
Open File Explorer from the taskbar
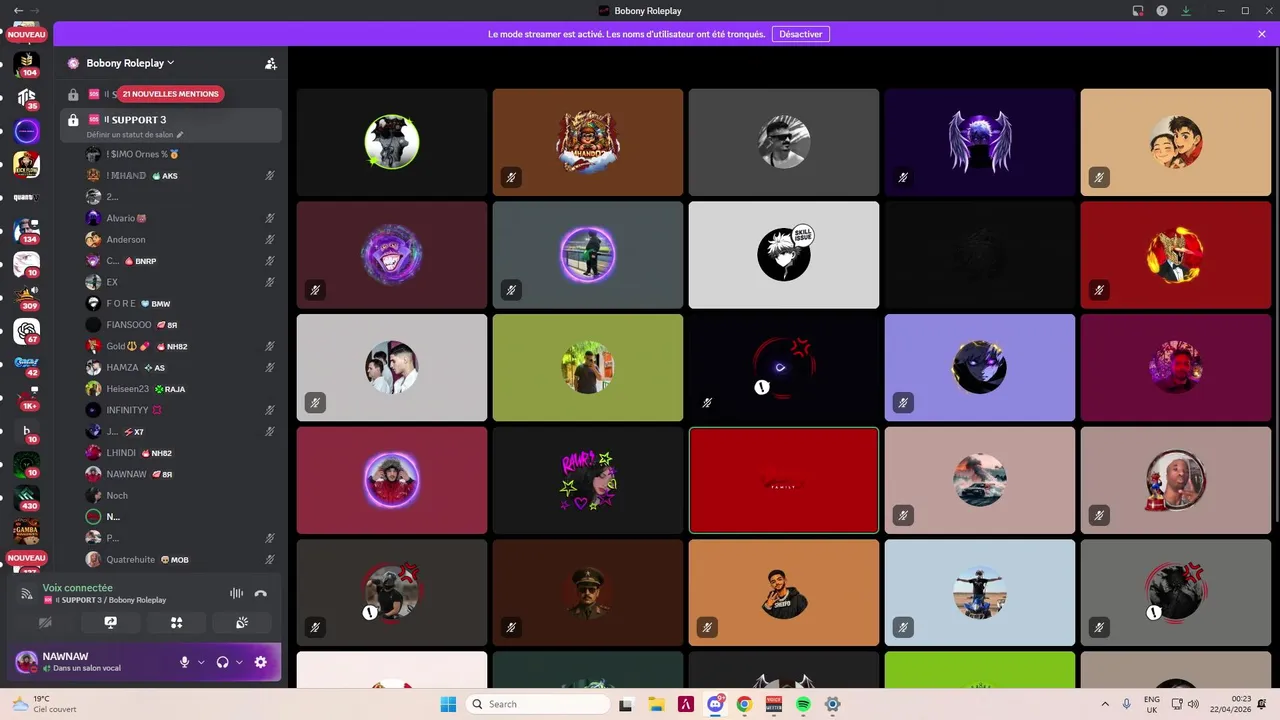[x=656, y=704]
